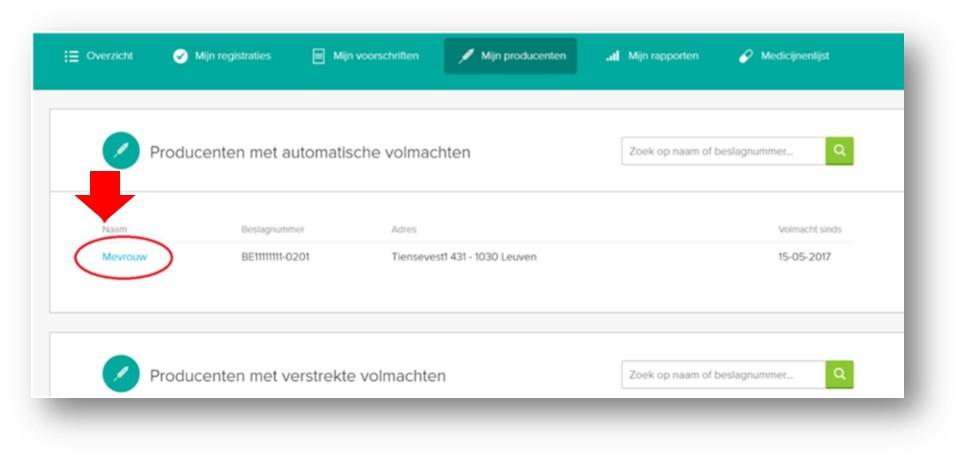Click beslagnummer BE11111111-0201
966x460 pixels.
click(275, 257)
